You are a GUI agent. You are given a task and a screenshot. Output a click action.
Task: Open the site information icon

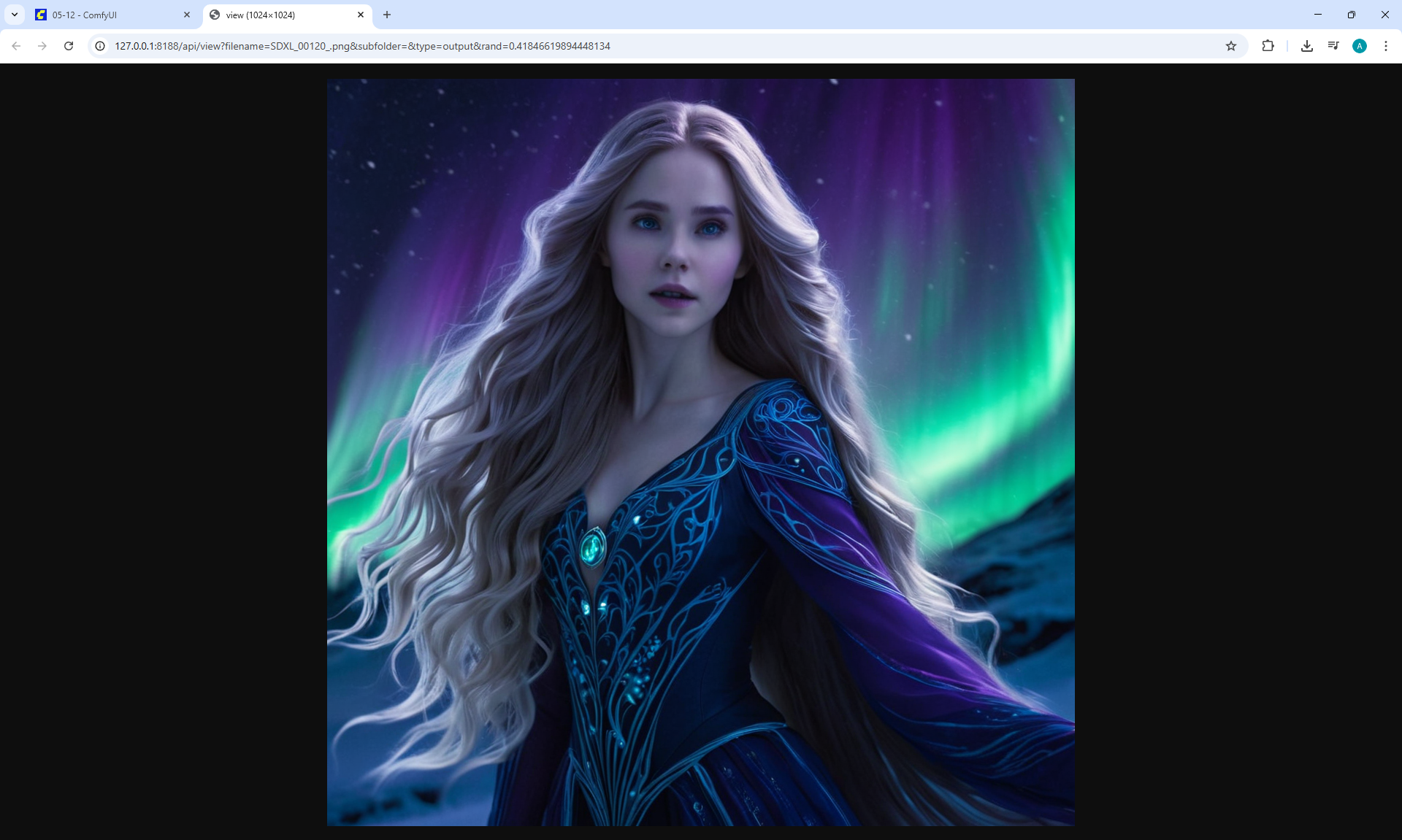click(100, 46)
